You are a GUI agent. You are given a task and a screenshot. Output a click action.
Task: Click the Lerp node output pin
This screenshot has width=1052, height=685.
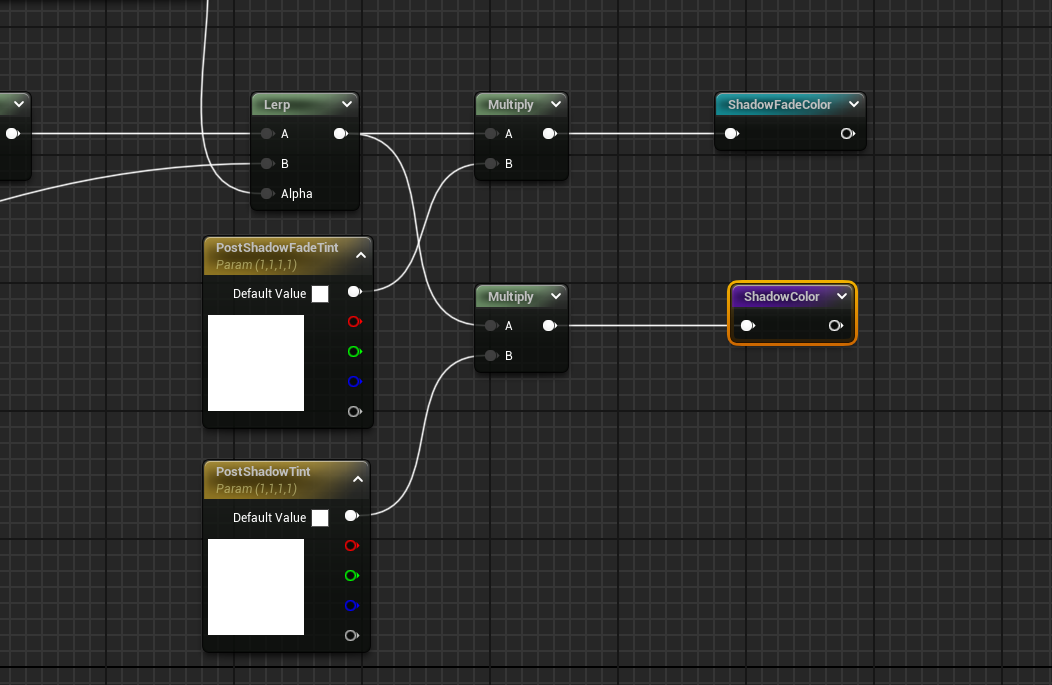point(340,134)
